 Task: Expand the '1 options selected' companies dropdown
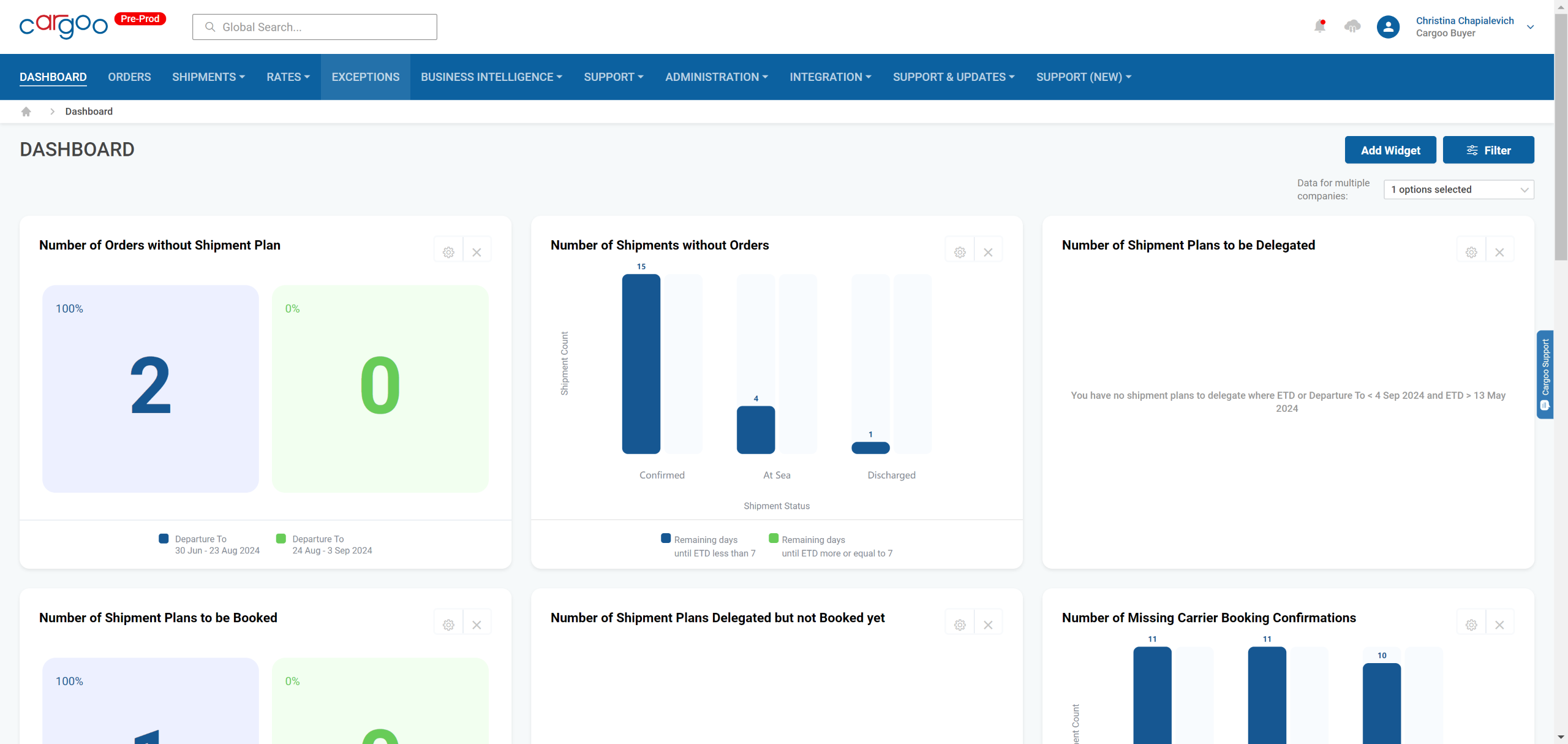[x=1458, y=189]
